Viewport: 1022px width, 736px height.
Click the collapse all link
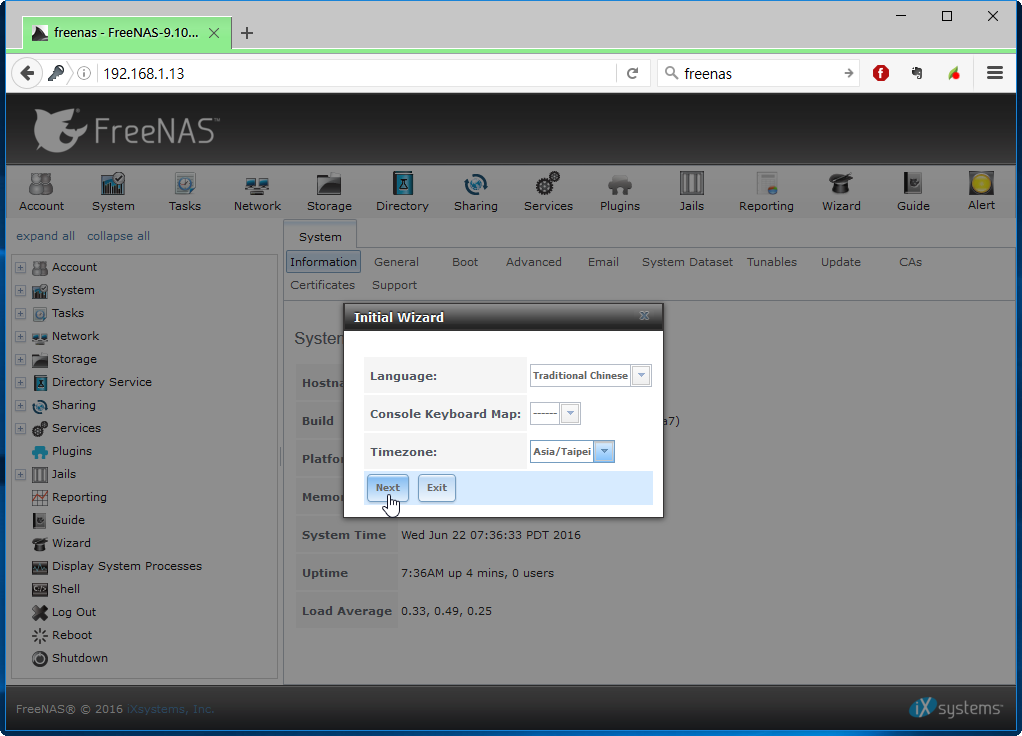point(119,236)
